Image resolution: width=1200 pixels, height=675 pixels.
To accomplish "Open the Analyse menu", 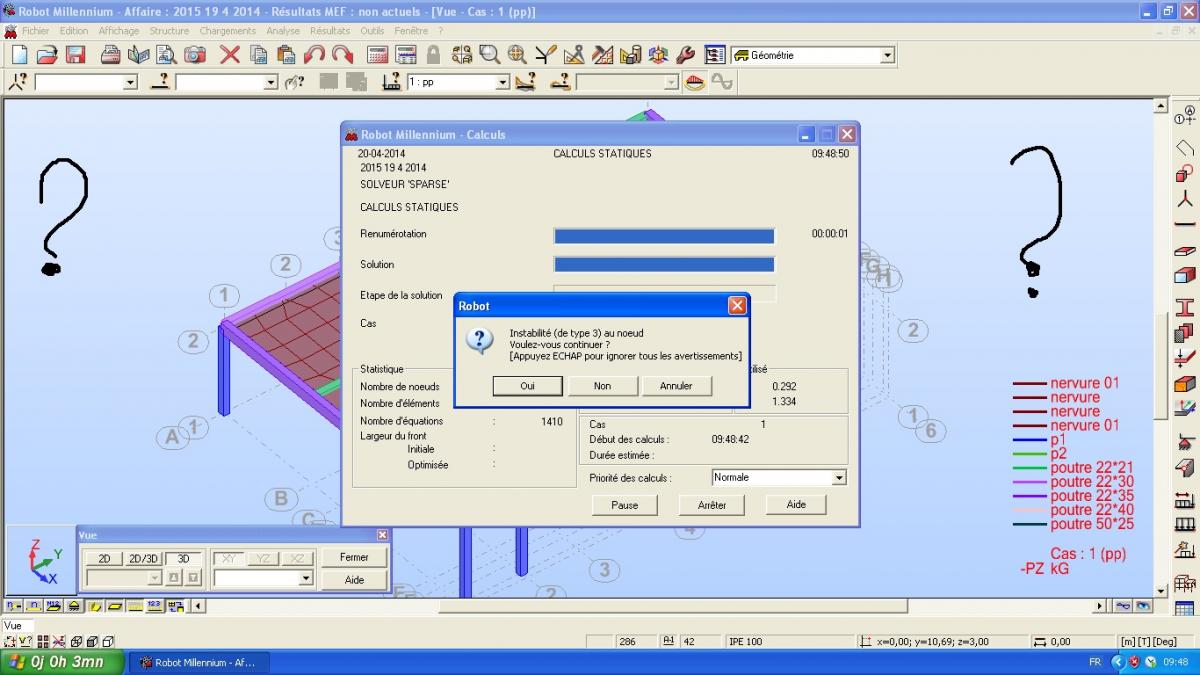I will pos(283,31).
